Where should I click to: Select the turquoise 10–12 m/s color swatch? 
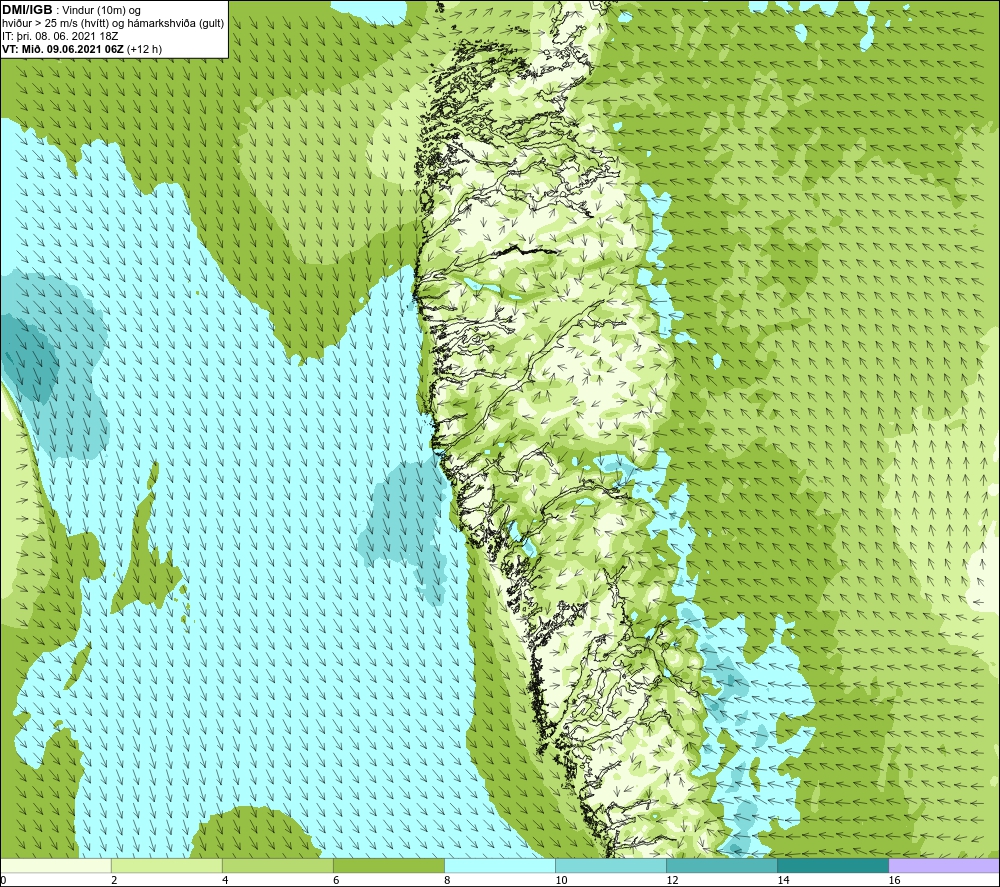click(611, 866)
